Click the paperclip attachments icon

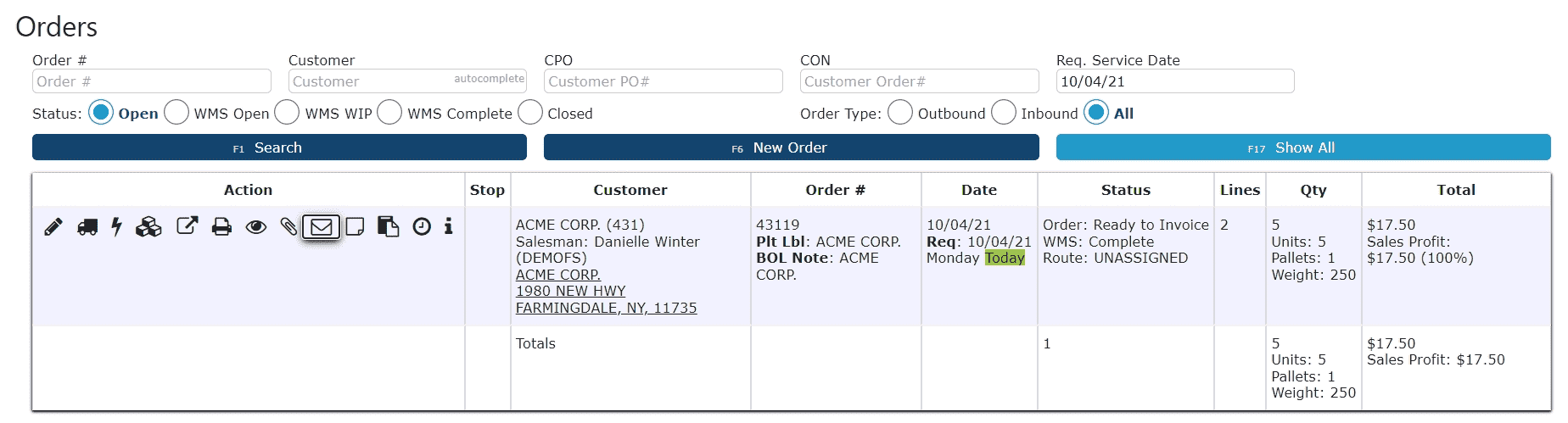[288, 227]
